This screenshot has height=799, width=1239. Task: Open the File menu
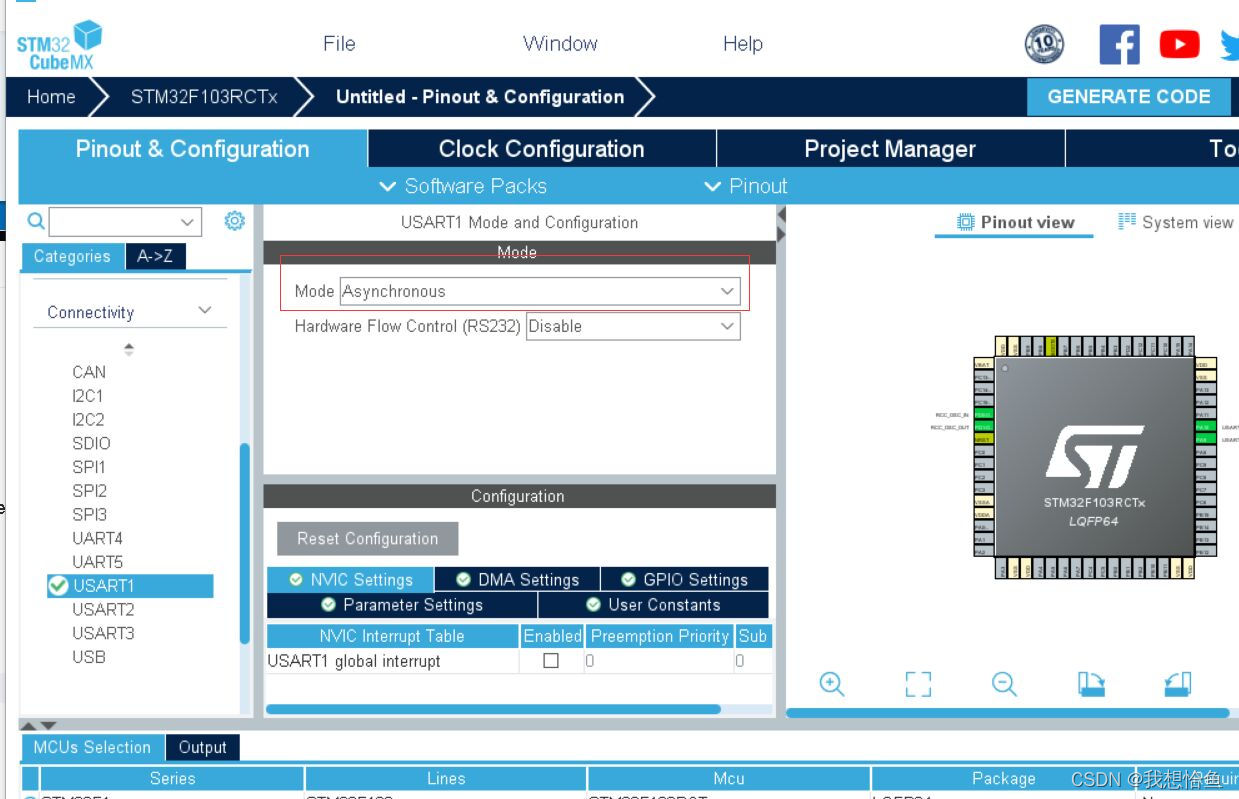[x=339, y=44]
